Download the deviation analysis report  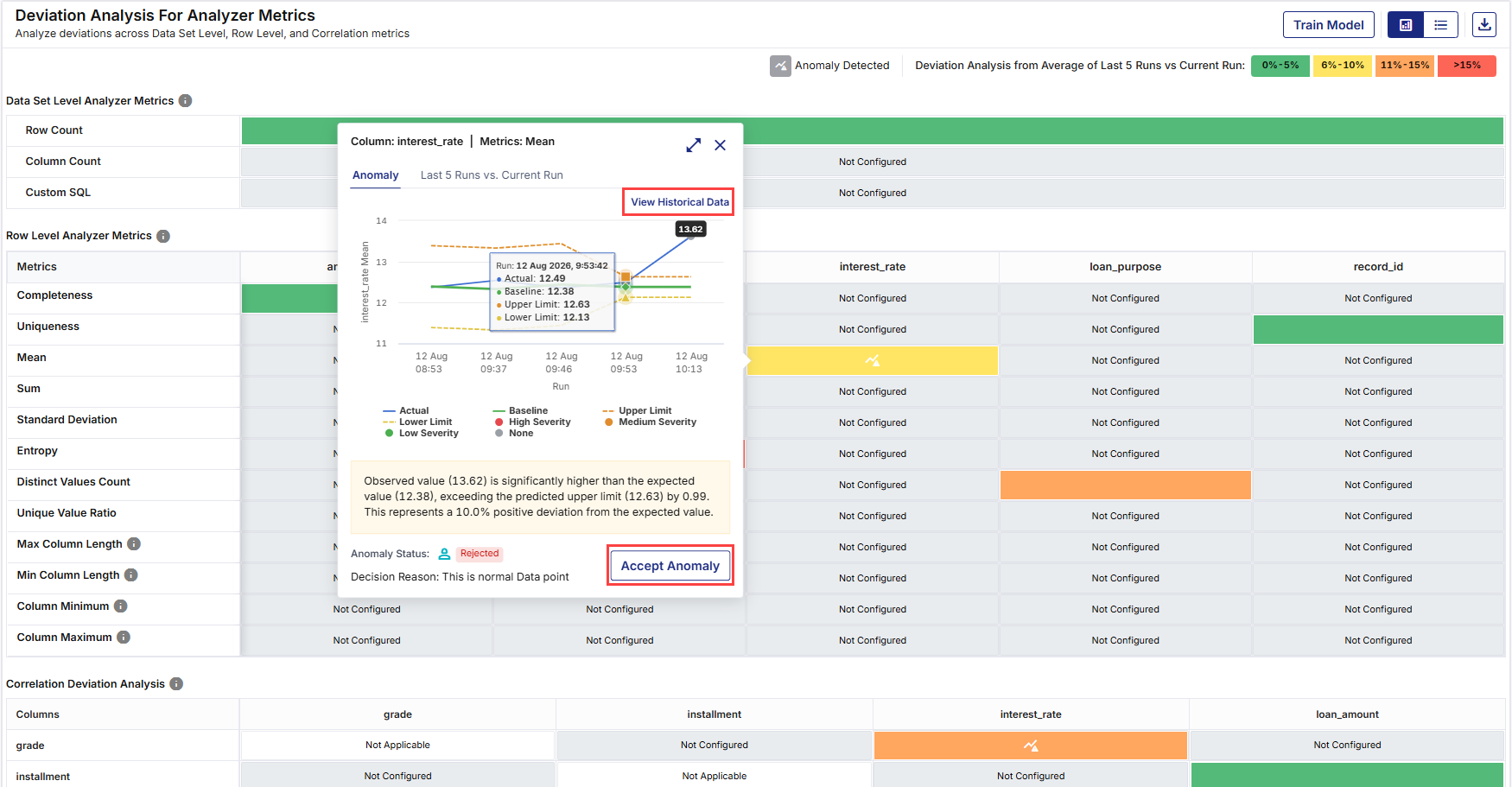tap(1484, 25)
